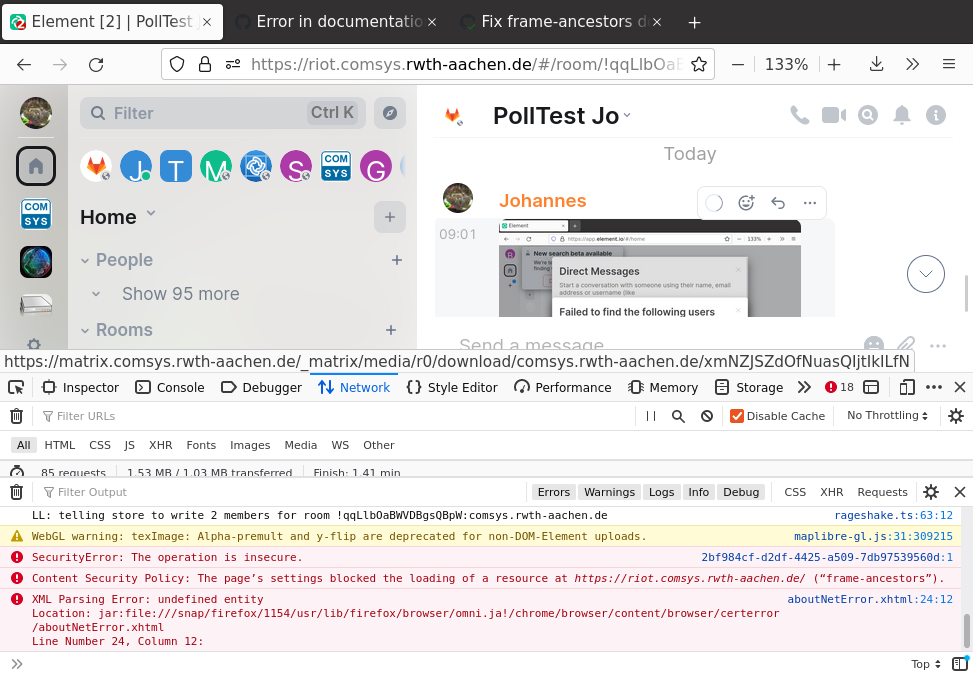Screen dimensions: 973x696
Task: Open PollTest Jo room name dropdown
Action: click(x=627, y=115)
